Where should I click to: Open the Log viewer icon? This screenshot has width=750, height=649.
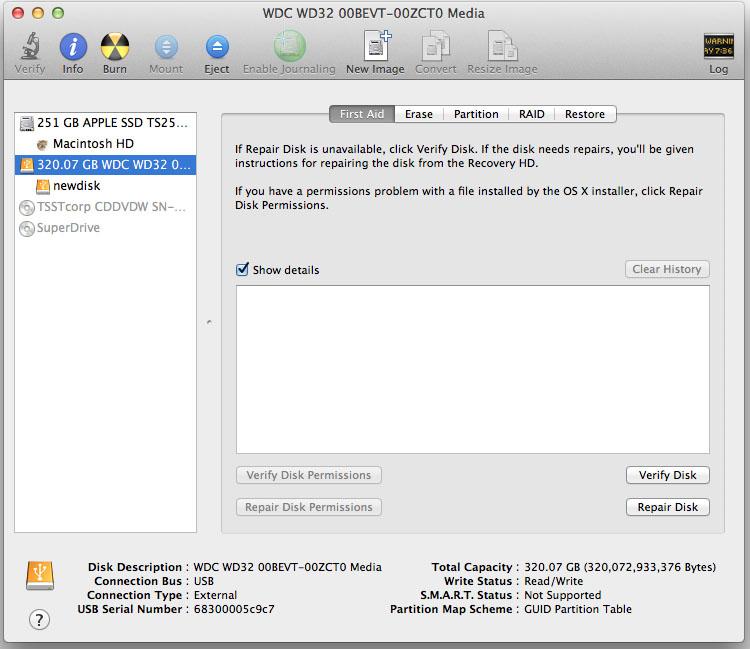(718, 46)
